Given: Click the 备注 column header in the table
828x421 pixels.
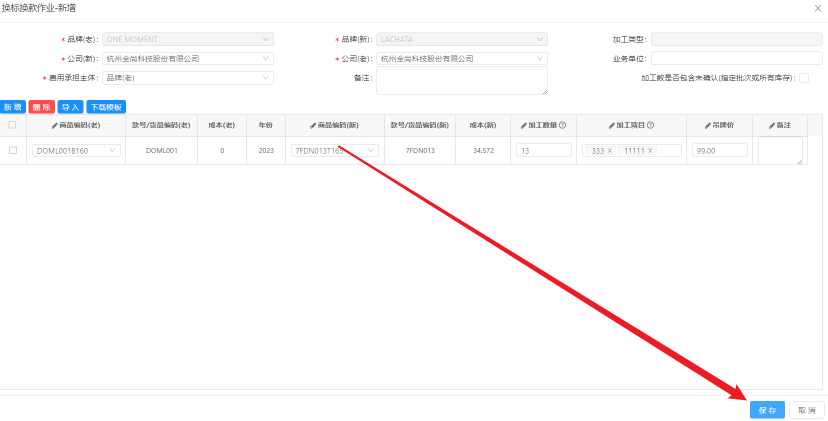Looking at the screenshot, I should pos(780,125).
